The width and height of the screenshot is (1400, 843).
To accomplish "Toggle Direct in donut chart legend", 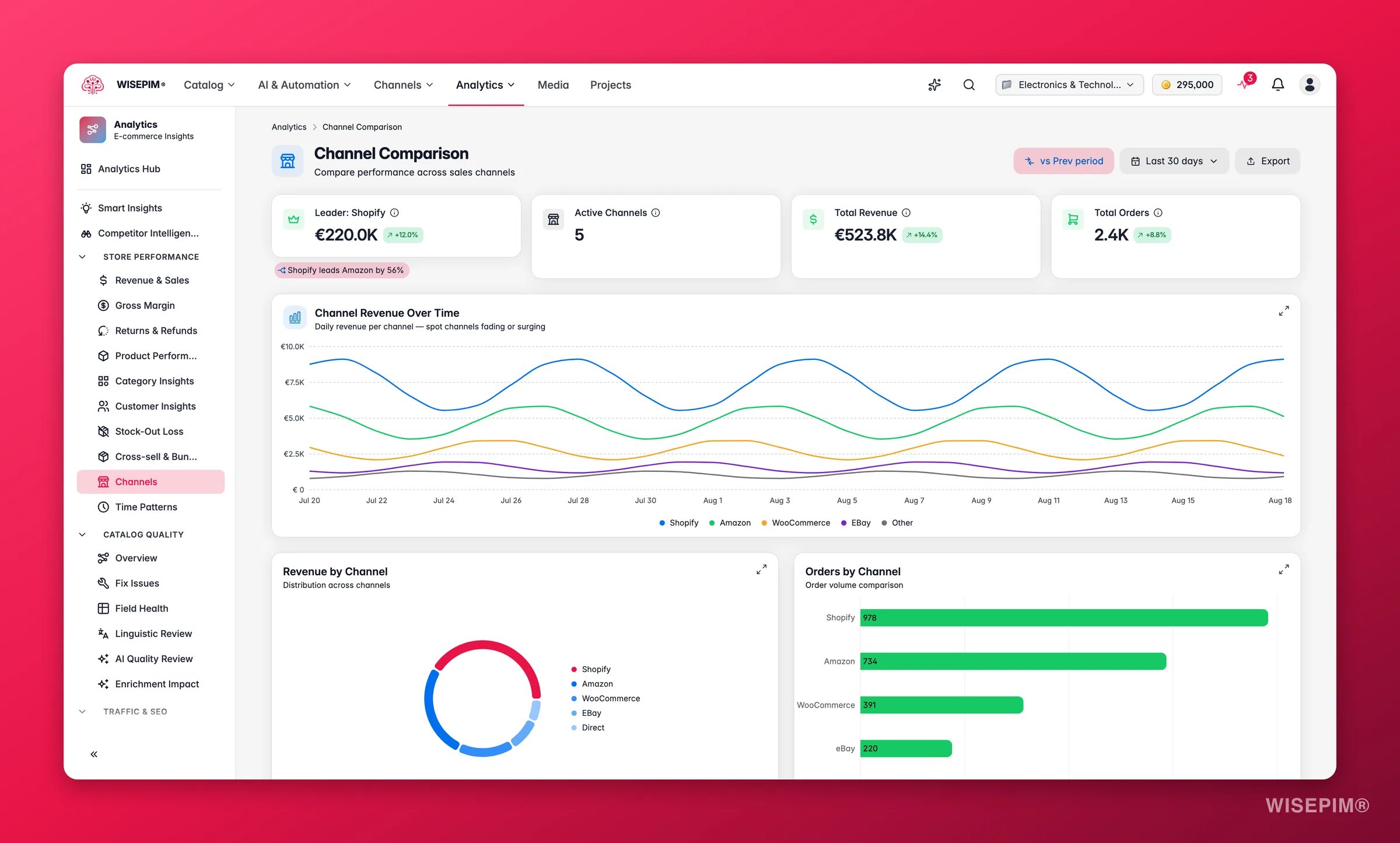I will pyautogui.click(x=587, y=727).
